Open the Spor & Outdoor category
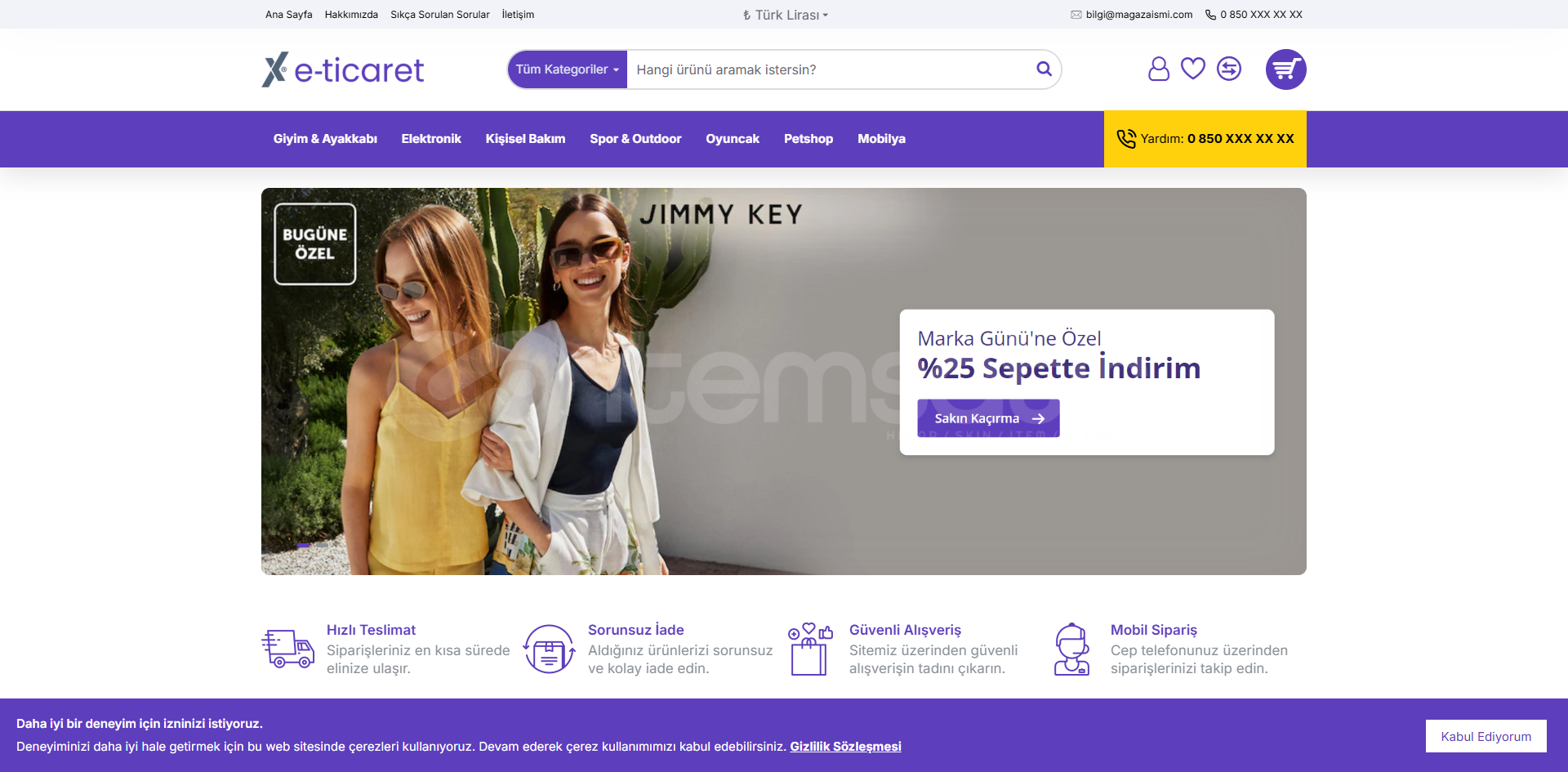Viewport: 1568px width, 772px height. point(635,139)
